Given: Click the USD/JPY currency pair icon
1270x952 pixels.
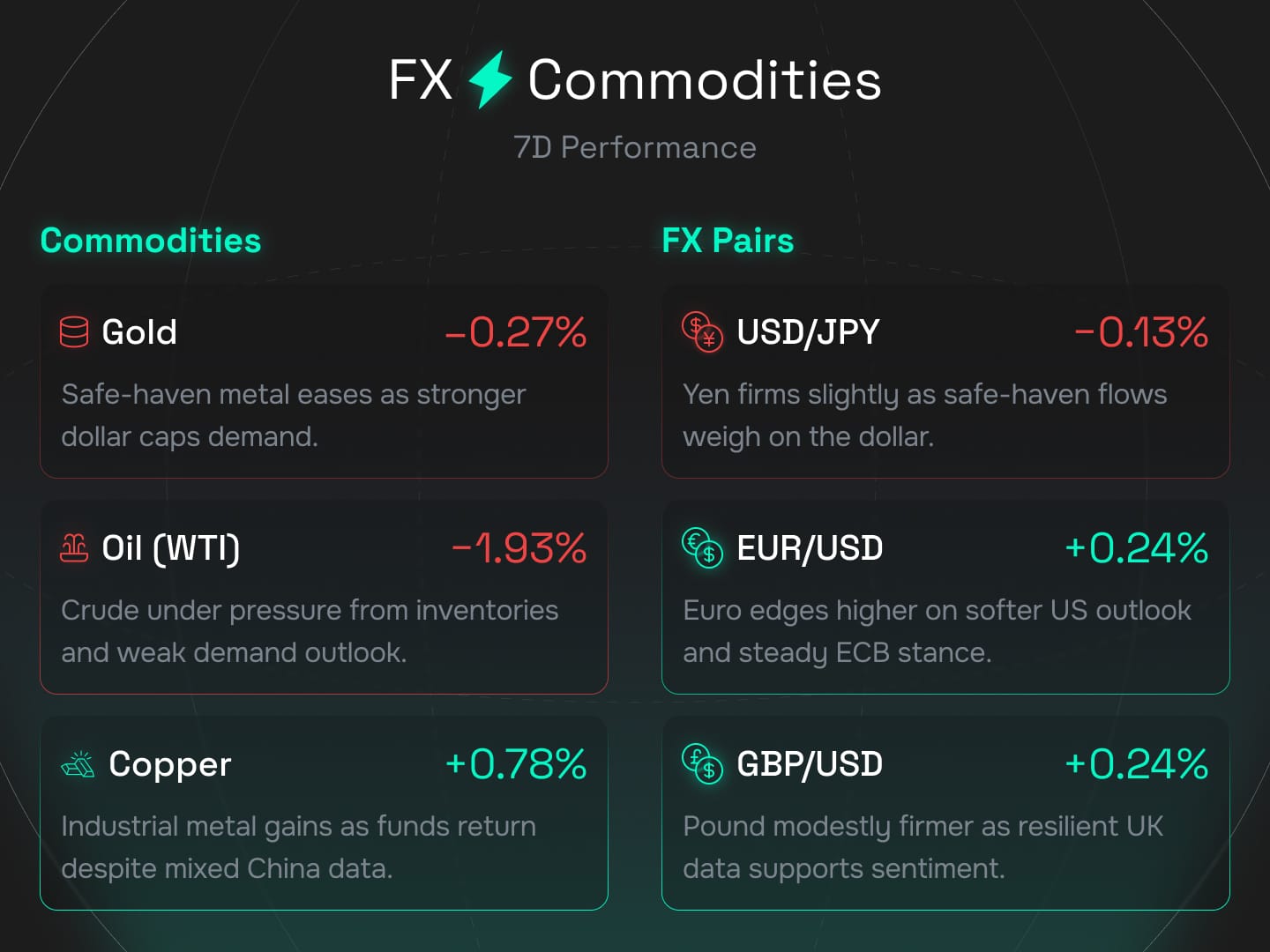Looking at the screenshot, I should (x=702, y=332).
